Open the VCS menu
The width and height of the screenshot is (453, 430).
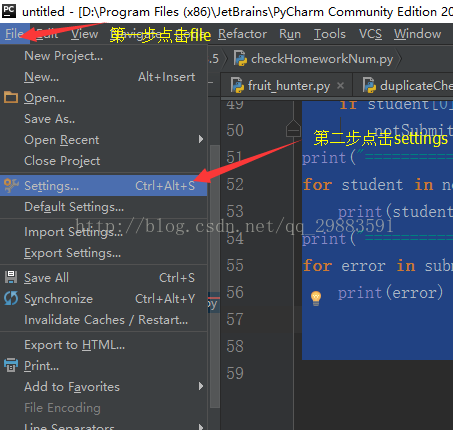pyautogui.click(x=370, y=34)
